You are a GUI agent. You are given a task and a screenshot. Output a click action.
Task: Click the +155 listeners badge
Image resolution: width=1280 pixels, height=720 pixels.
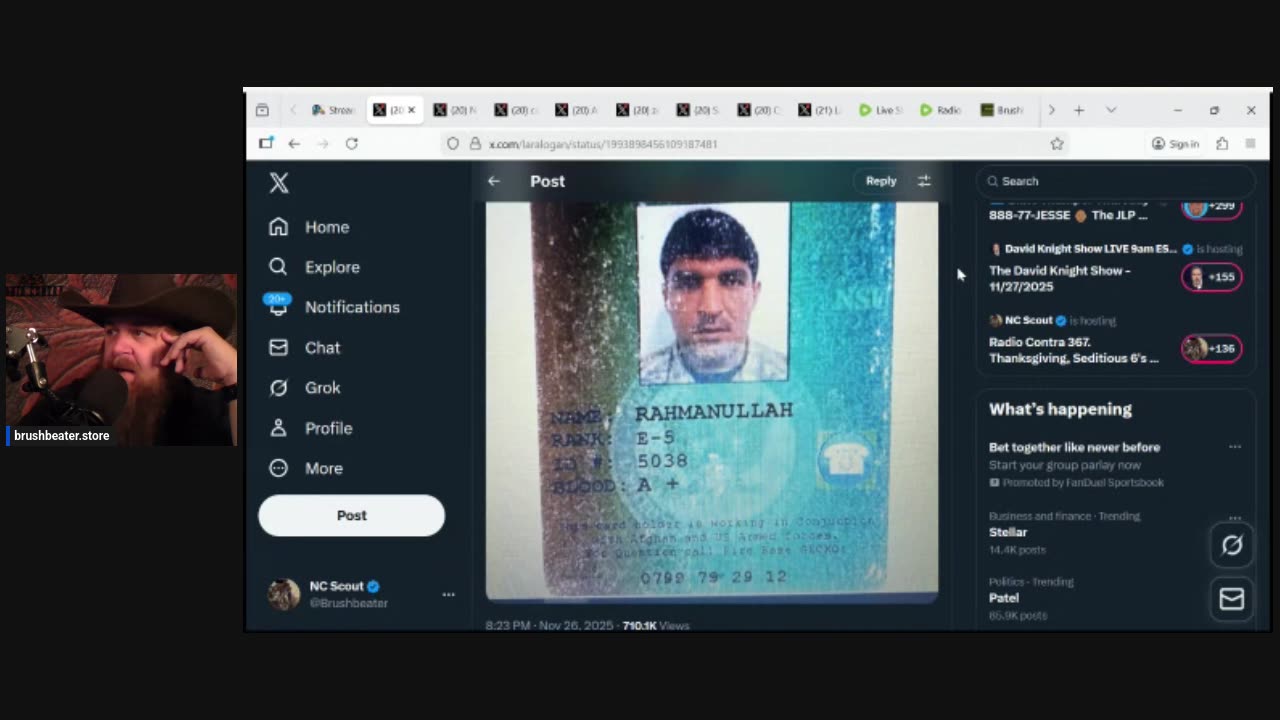1212,277
